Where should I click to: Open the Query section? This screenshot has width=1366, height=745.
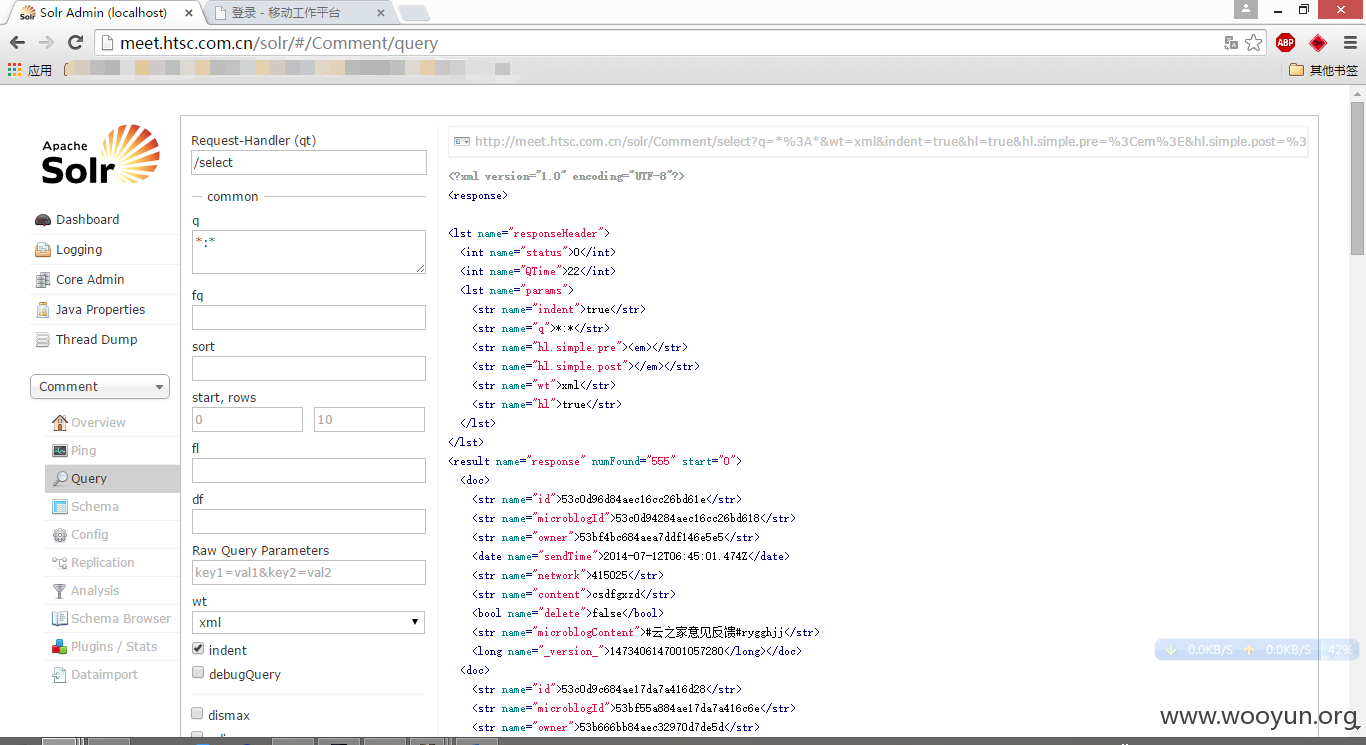tap(112, 479)
